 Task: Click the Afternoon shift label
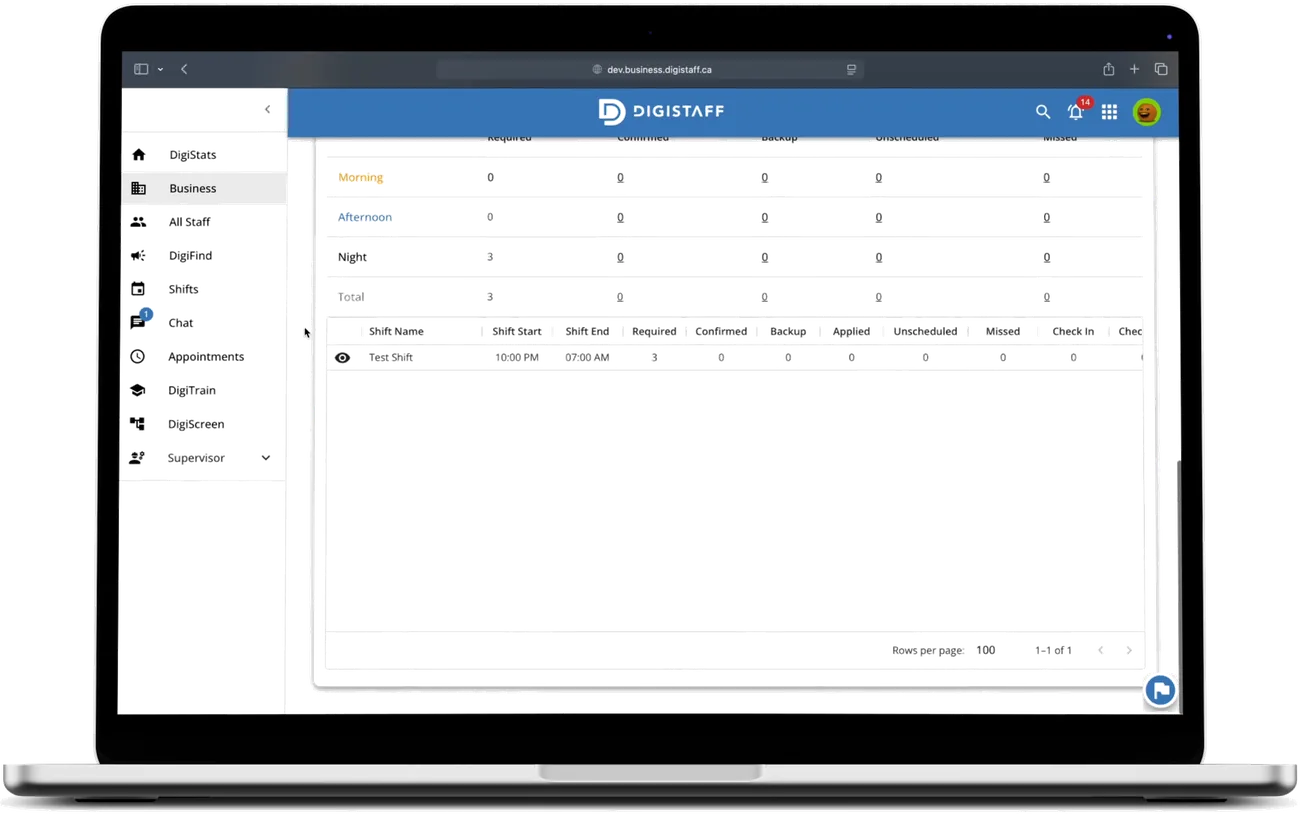click(x=365, y=217)
